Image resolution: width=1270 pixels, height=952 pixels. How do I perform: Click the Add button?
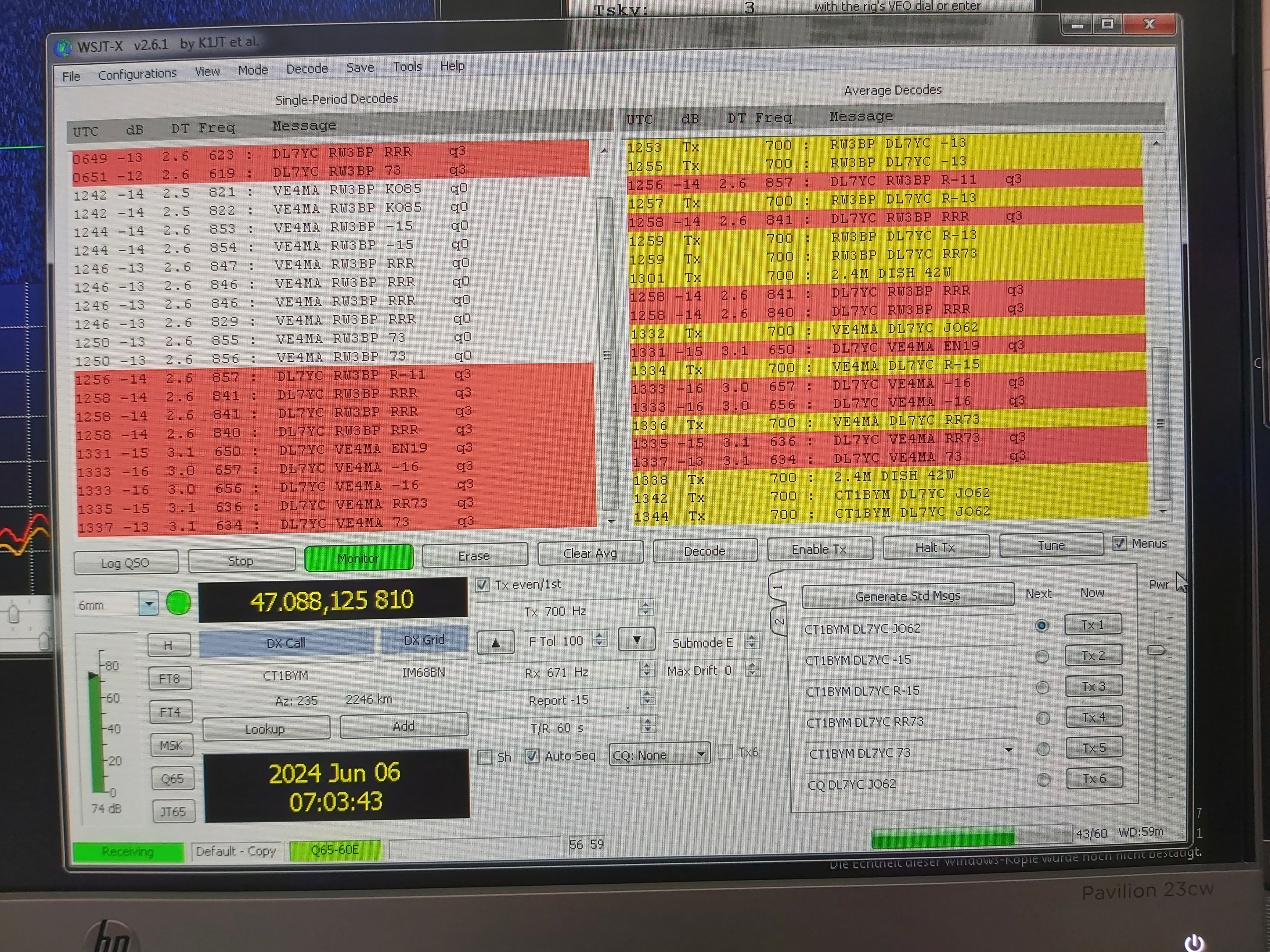click(x=404, y=727)
